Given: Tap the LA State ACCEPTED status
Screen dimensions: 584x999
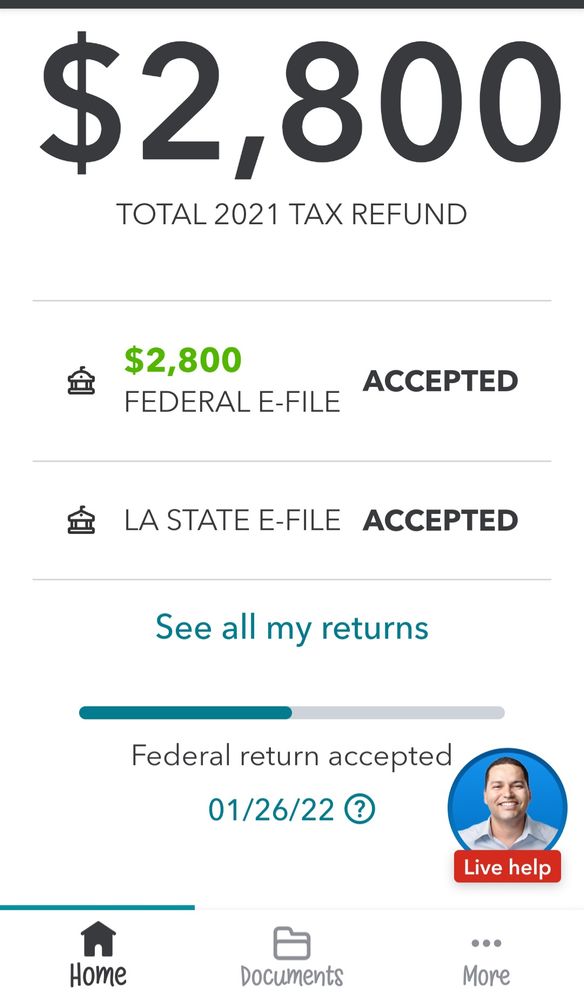Looking at the screenshot, I should (x=440, y=521).
